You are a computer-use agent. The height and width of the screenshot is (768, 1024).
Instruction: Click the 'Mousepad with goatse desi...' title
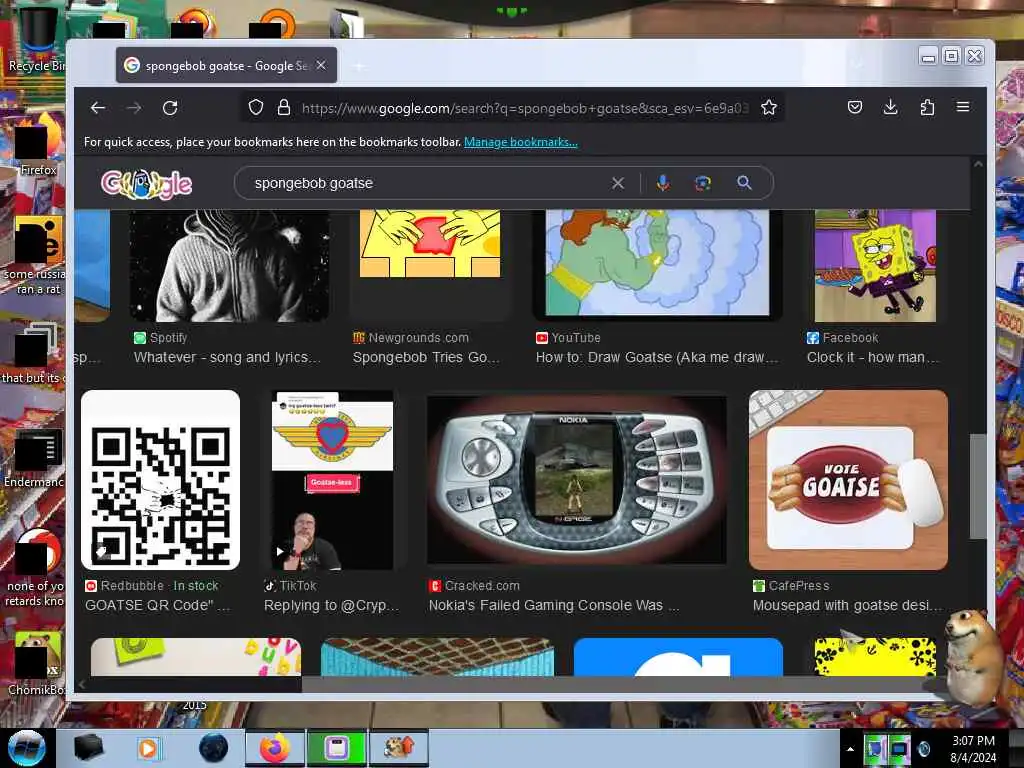pyautogui.click(x=848, y=605)
